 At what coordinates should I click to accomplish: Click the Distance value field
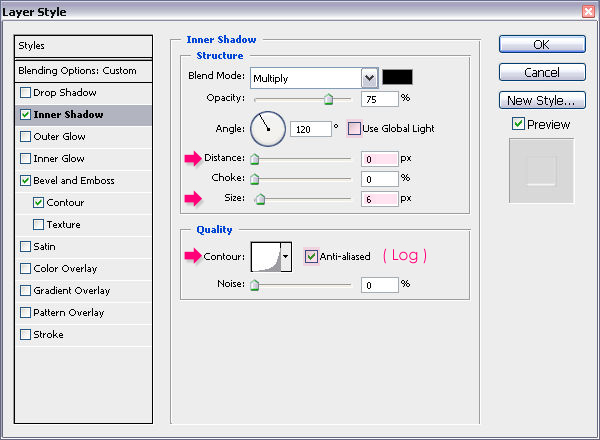(379, 158)
